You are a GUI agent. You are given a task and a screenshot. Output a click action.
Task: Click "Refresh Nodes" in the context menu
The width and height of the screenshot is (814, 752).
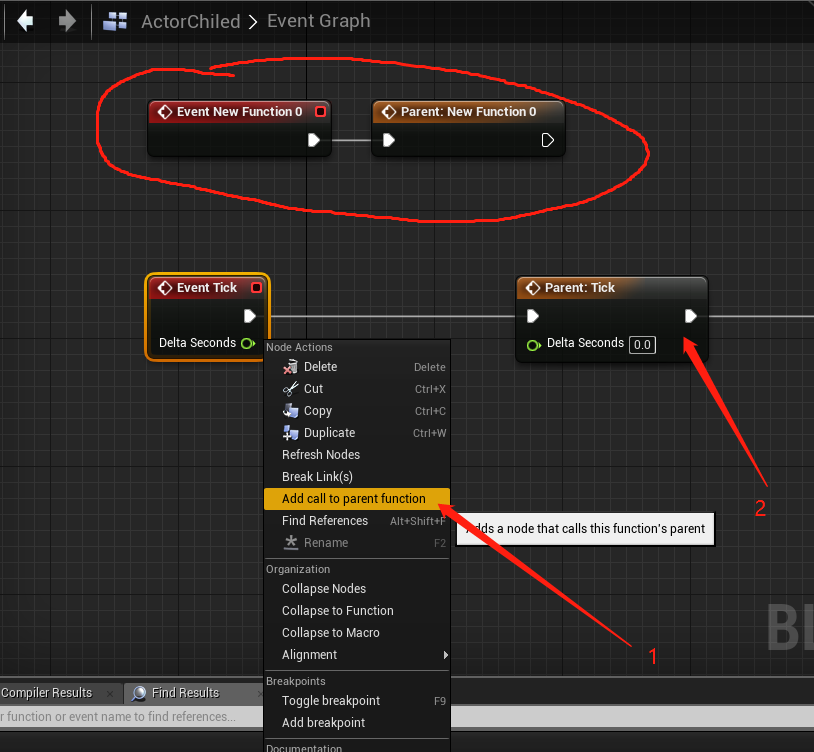321,454
